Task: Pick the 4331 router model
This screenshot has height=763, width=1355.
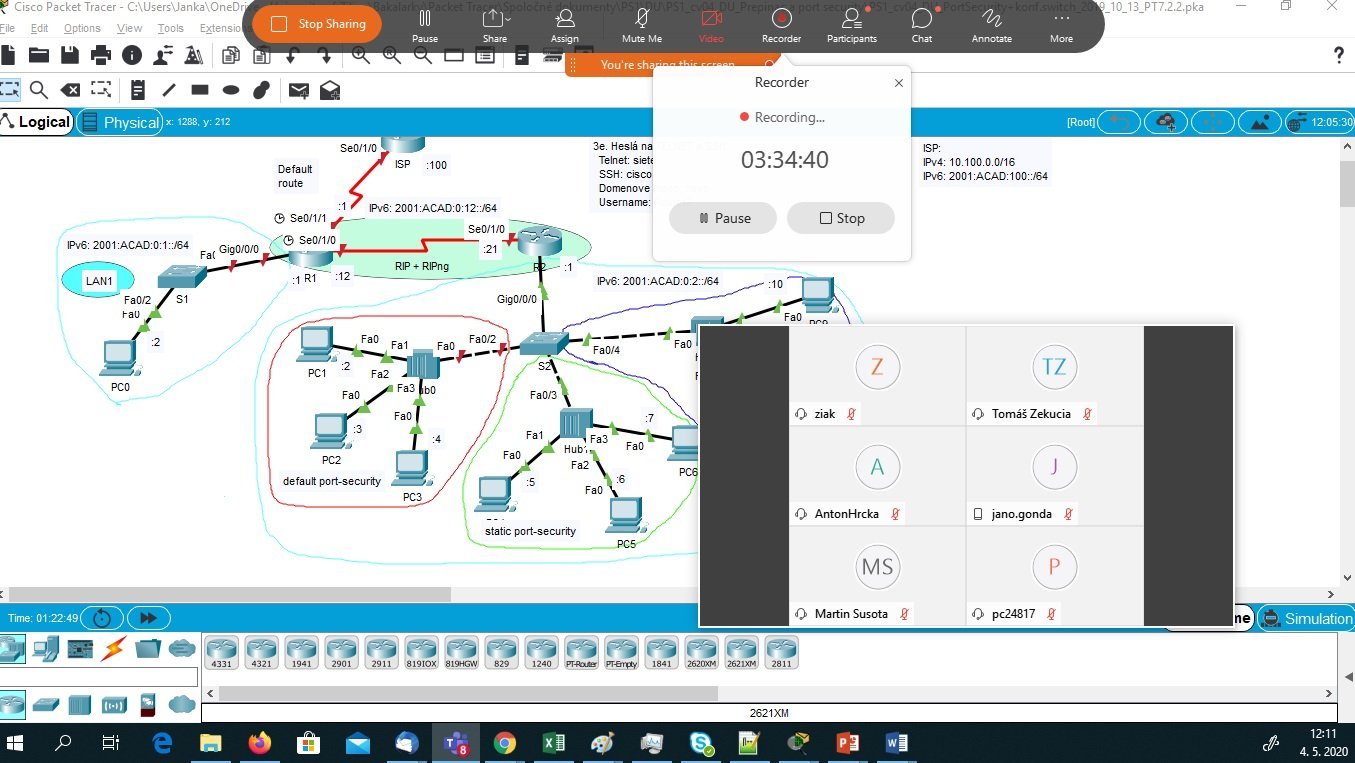Action: click(x=222, y=653)
